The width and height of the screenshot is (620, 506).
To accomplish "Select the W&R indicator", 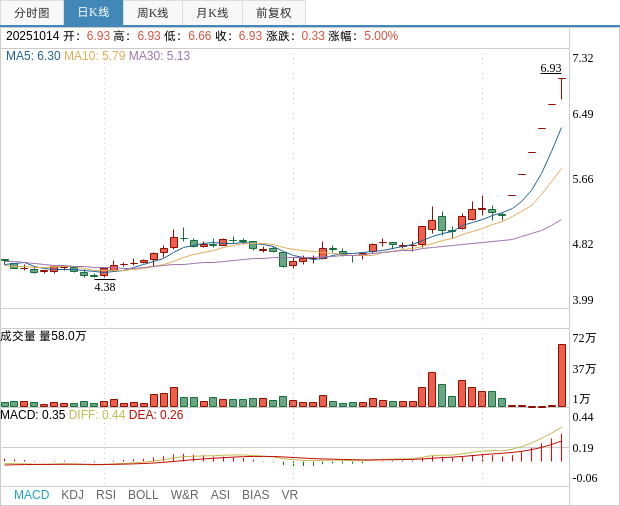I will pyautogui.click(x=184, y=495).
